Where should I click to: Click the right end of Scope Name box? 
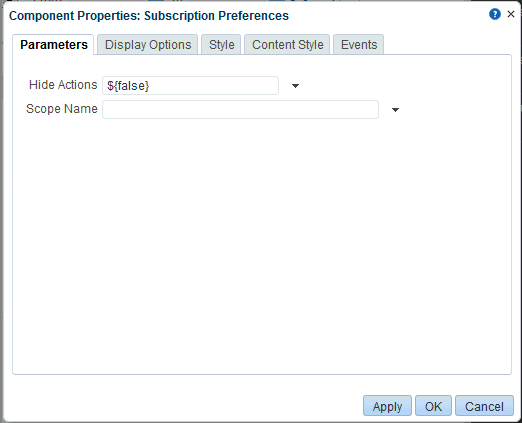pos(373,110)
